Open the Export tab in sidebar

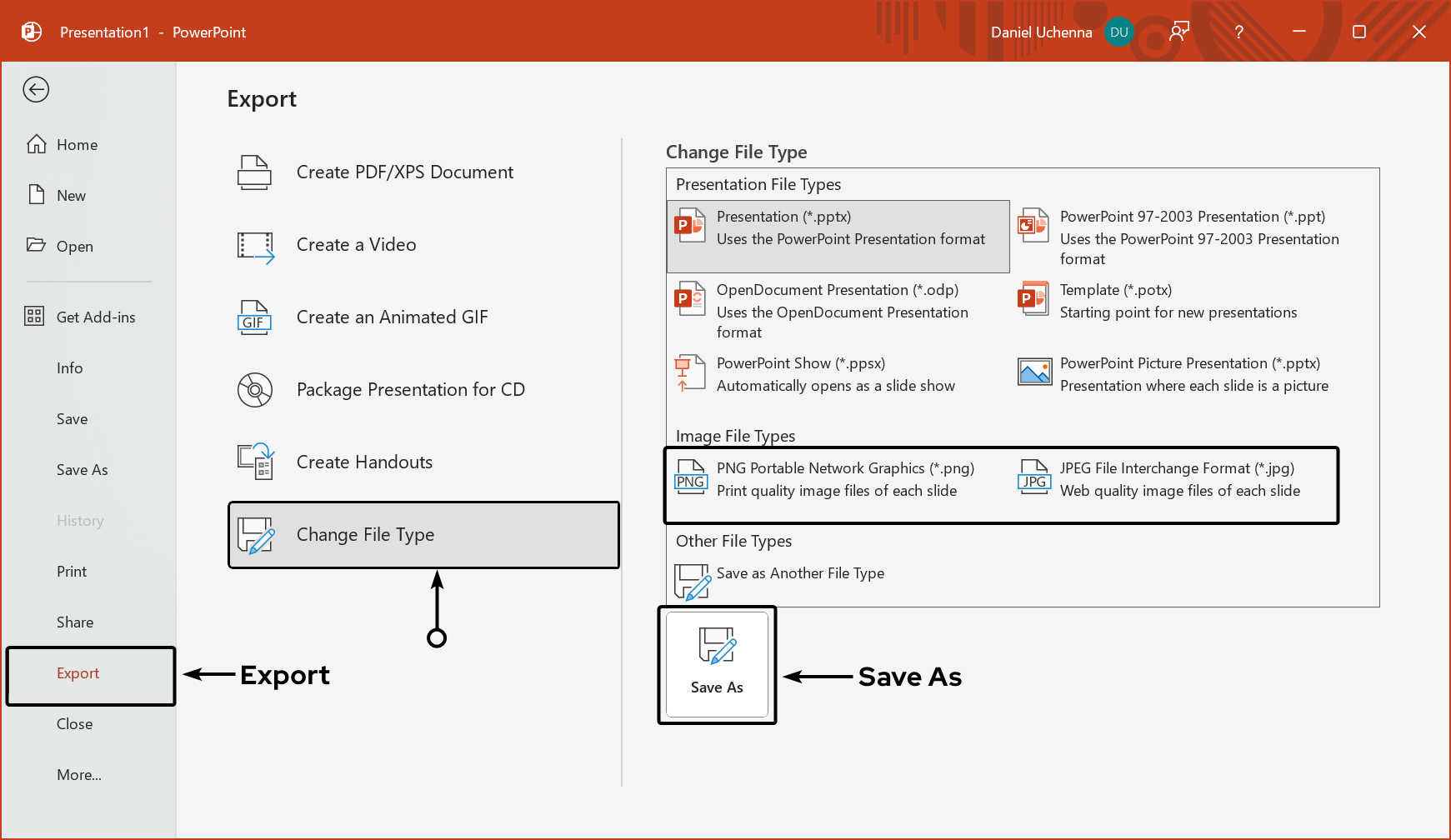(x=78, y=673)
